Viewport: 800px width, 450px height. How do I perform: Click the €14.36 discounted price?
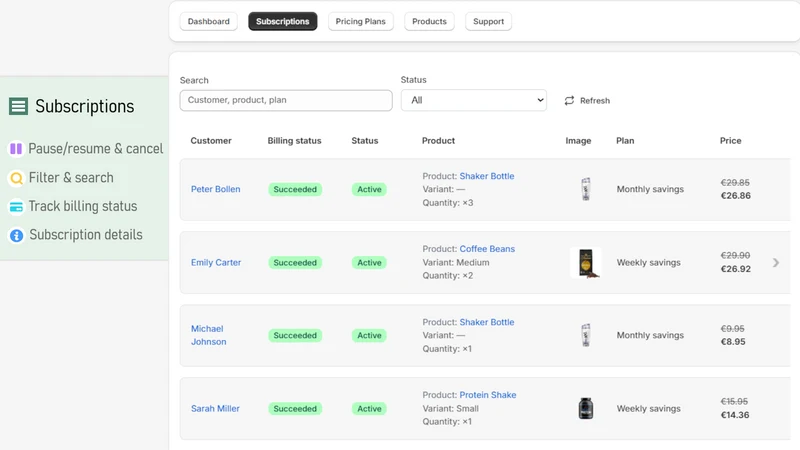coord(735,415)
